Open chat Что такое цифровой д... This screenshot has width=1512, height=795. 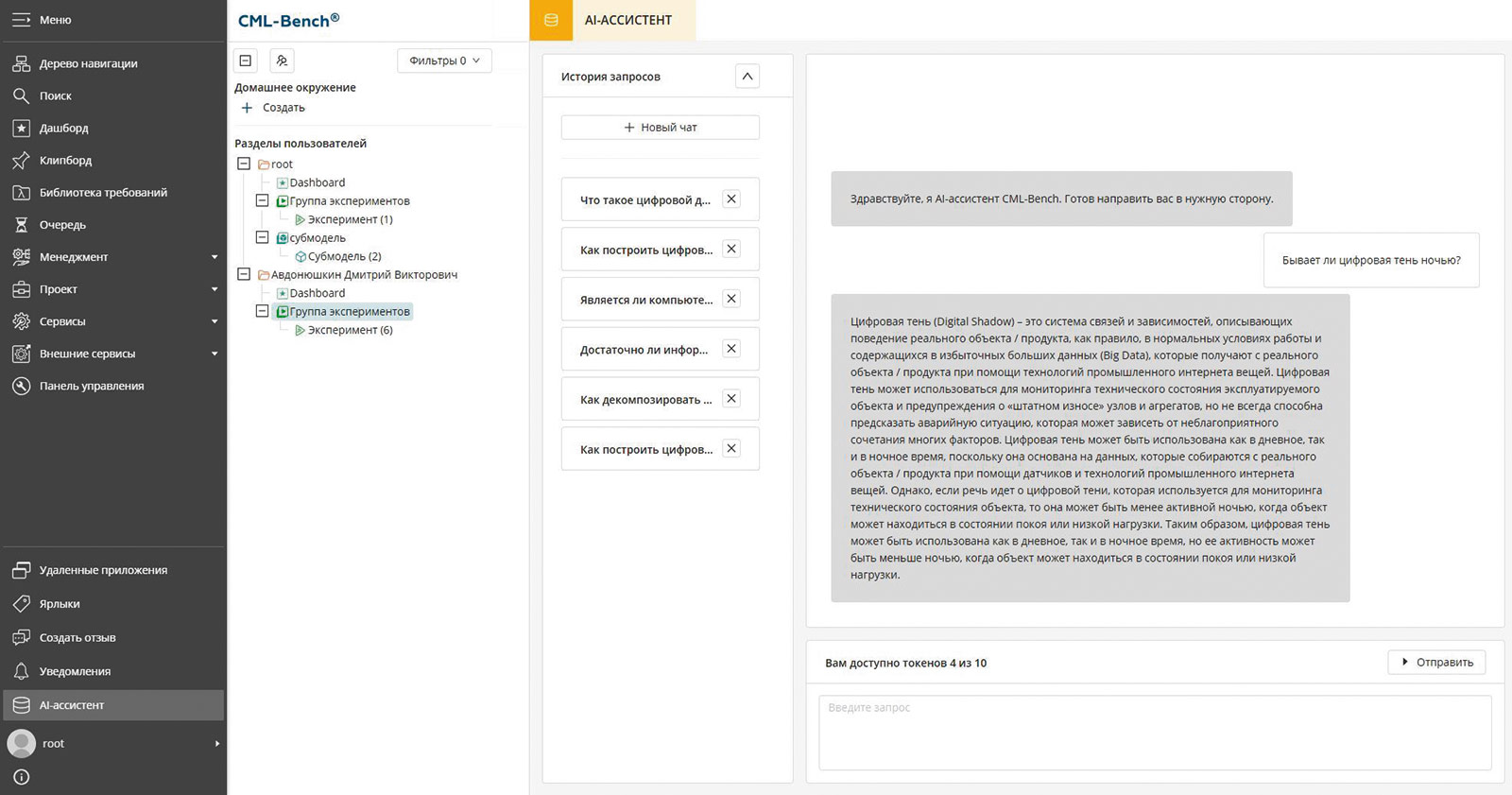click(x=644, y=199)
